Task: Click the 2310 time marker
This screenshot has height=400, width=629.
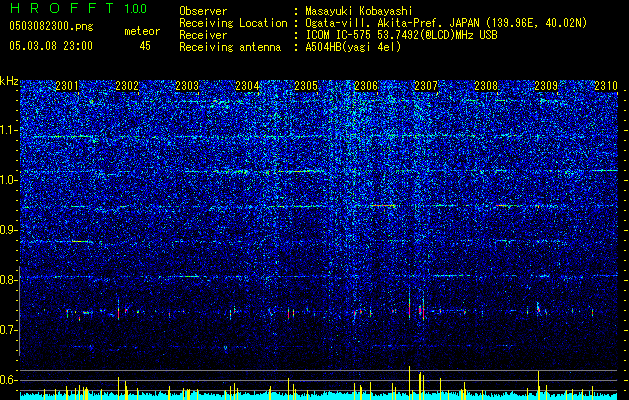Action: click(606, 85)
